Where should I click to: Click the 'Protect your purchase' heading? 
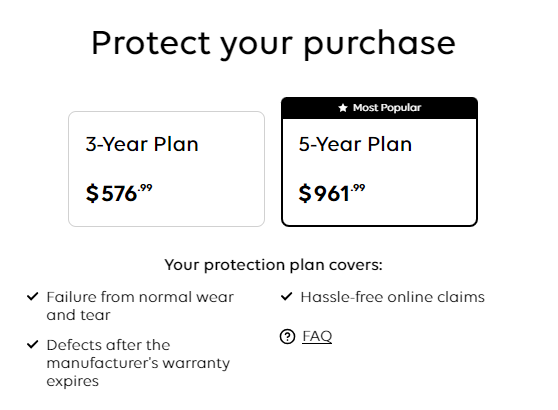pos(273,43)
